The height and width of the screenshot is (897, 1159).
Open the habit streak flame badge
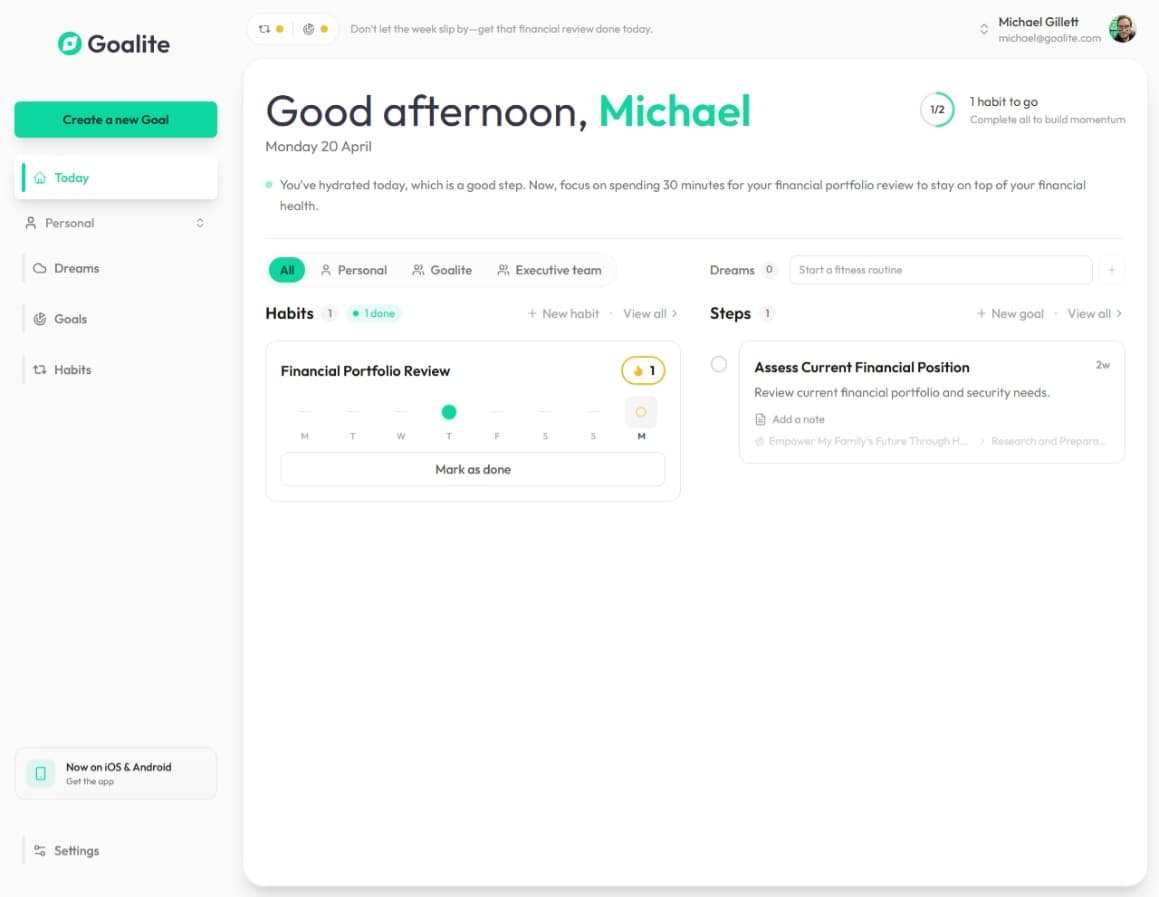[x=641, y=370]
